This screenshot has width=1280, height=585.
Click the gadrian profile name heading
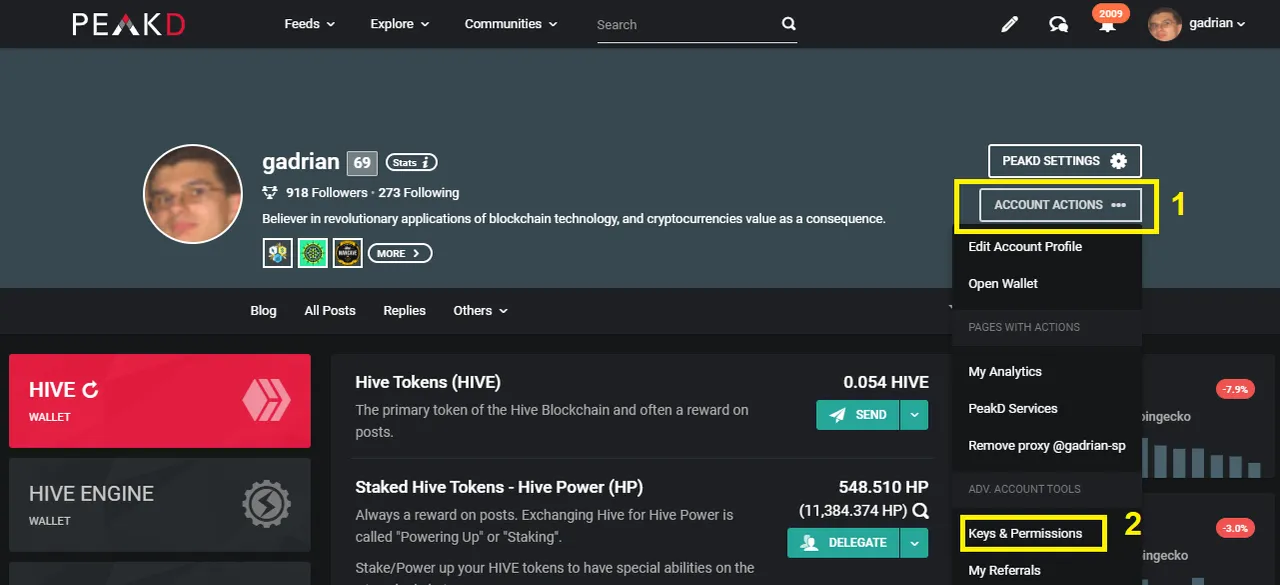pos(300,162)
